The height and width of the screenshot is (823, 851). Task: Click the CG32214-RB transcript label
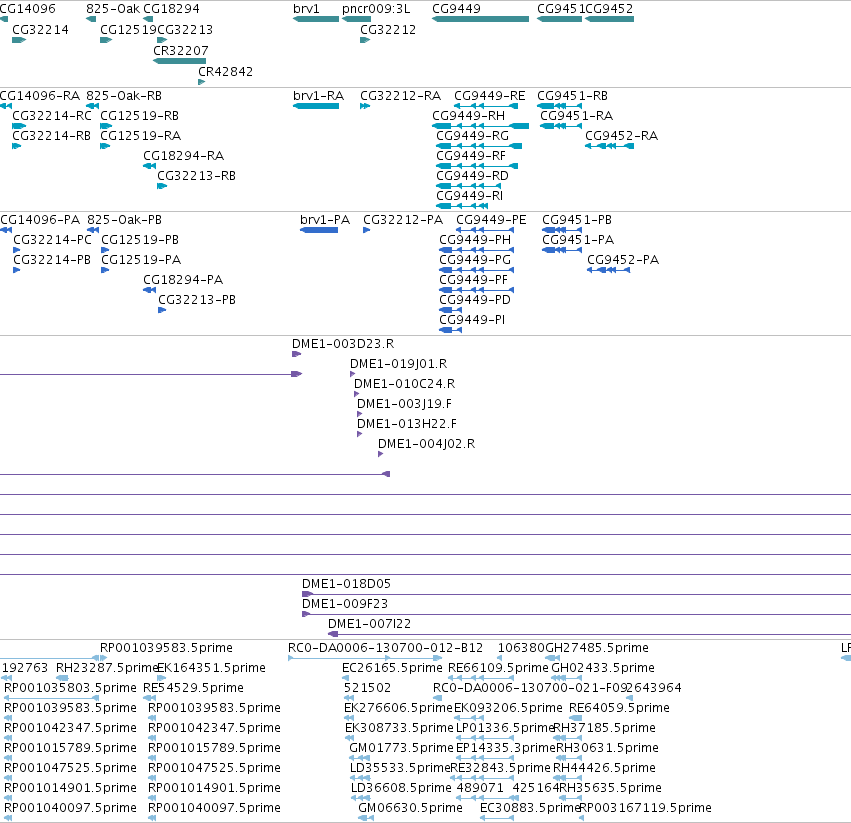click(x=51, y=136)
